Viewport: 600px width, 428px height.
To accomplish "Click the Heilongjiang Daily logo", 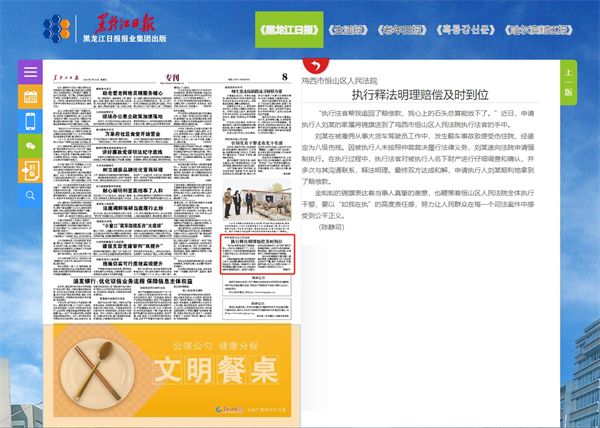I will (110, 24).
